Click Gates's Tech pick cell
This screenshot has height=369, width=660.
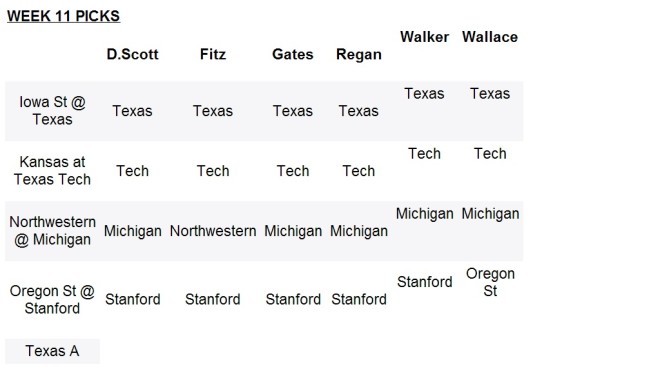pyautogui.click(x=293, y=171)
